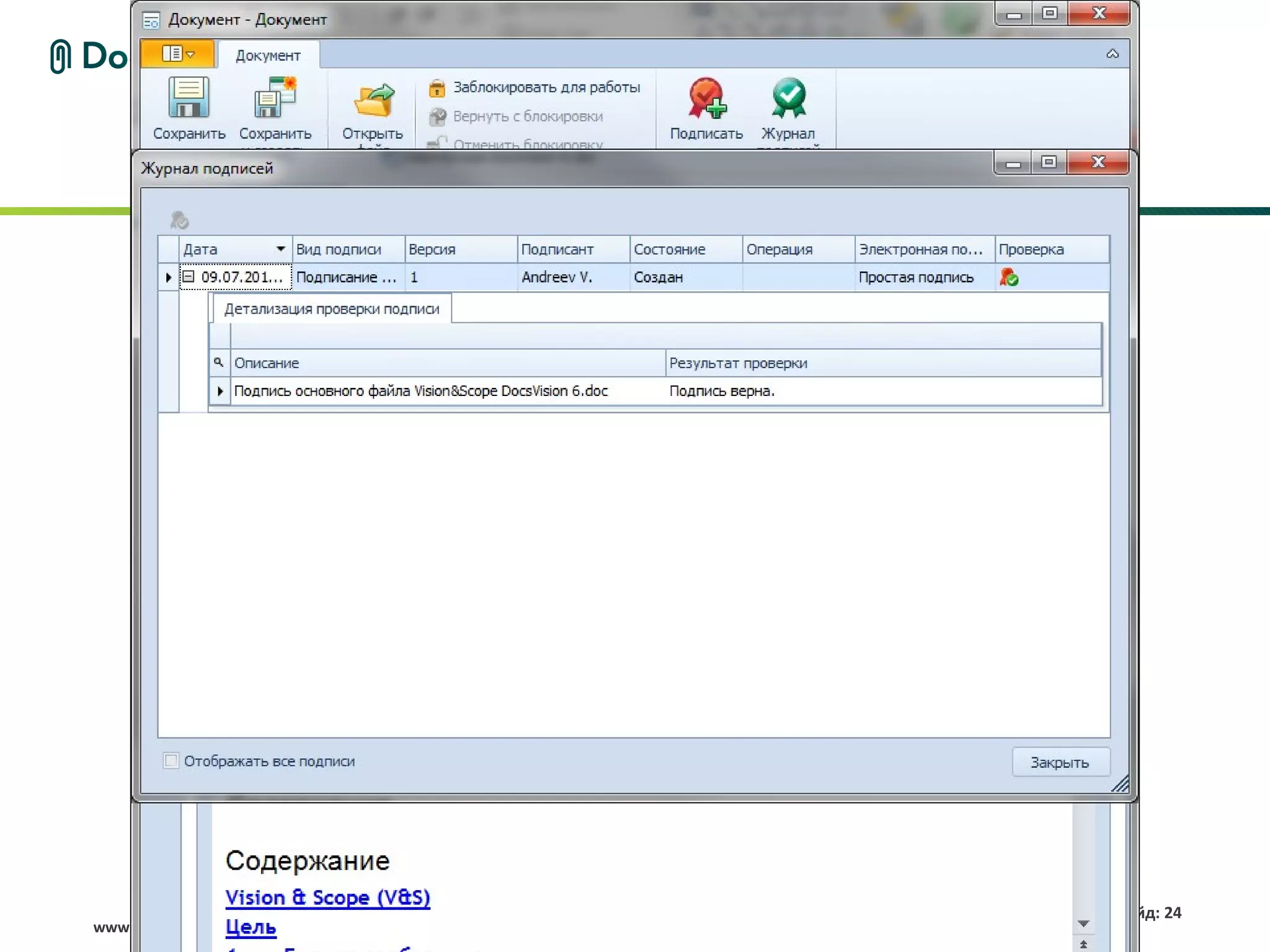Click Заблокировать для работы lock icon
This screenshot has height=952, width=1270.
pos(437,88)
